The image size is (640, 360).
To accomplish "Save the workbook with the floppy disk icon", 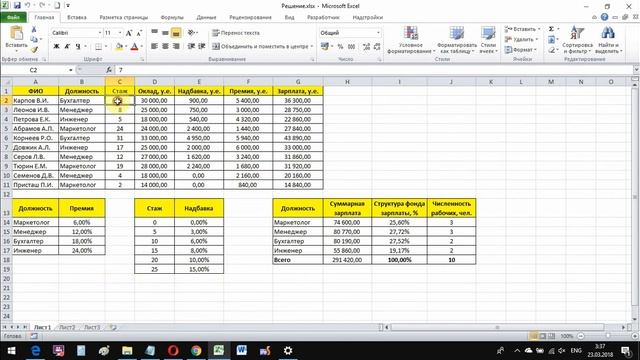I will 17,6.
